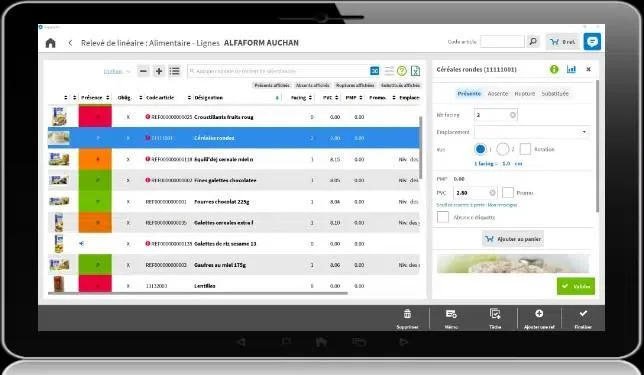
Task: Toggle the Présents affichés filter
Action: [x=272, y=85]
